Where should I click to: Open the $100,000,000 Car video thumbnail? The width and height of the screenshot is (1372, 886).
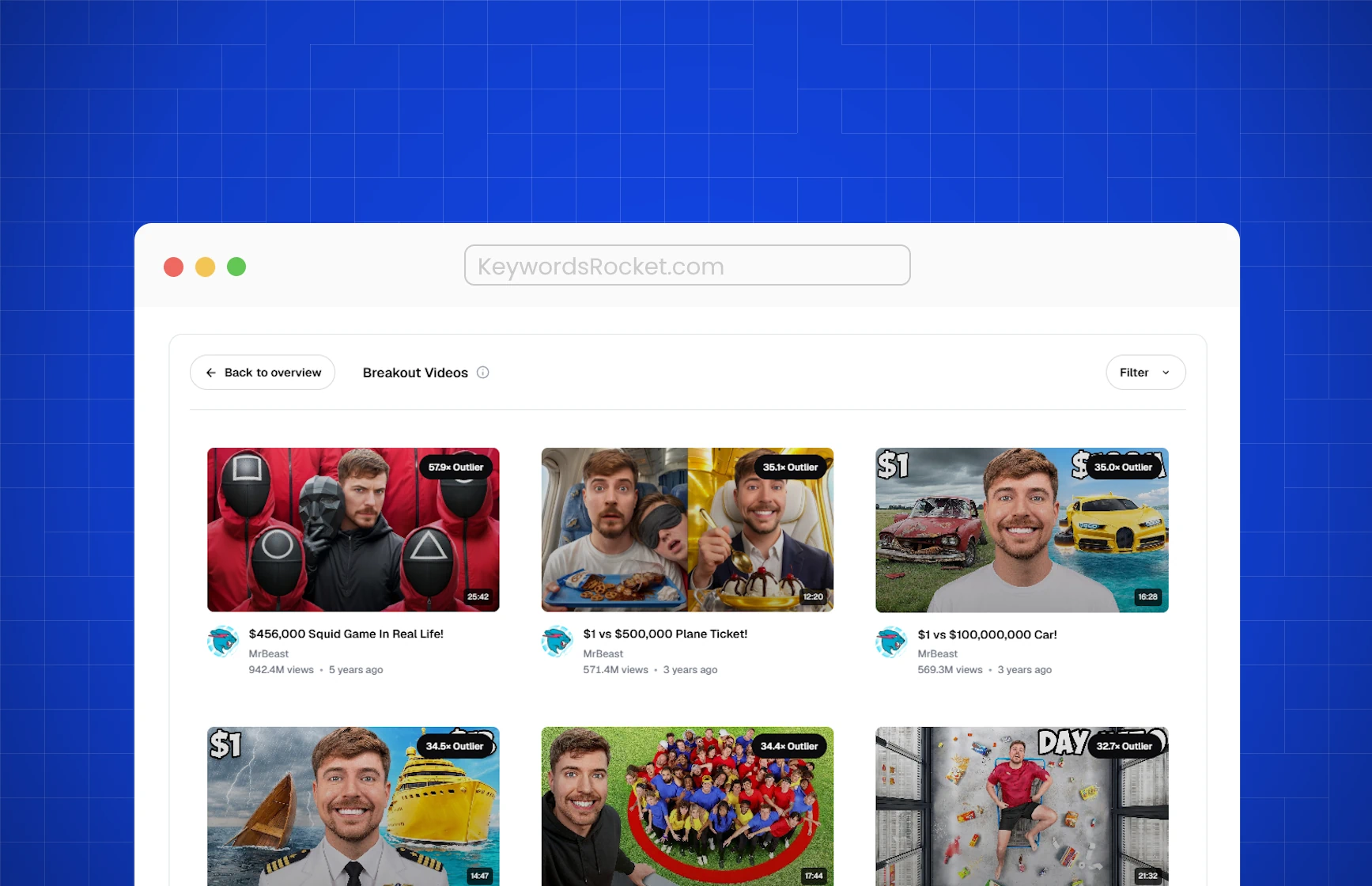[1022, 530]
